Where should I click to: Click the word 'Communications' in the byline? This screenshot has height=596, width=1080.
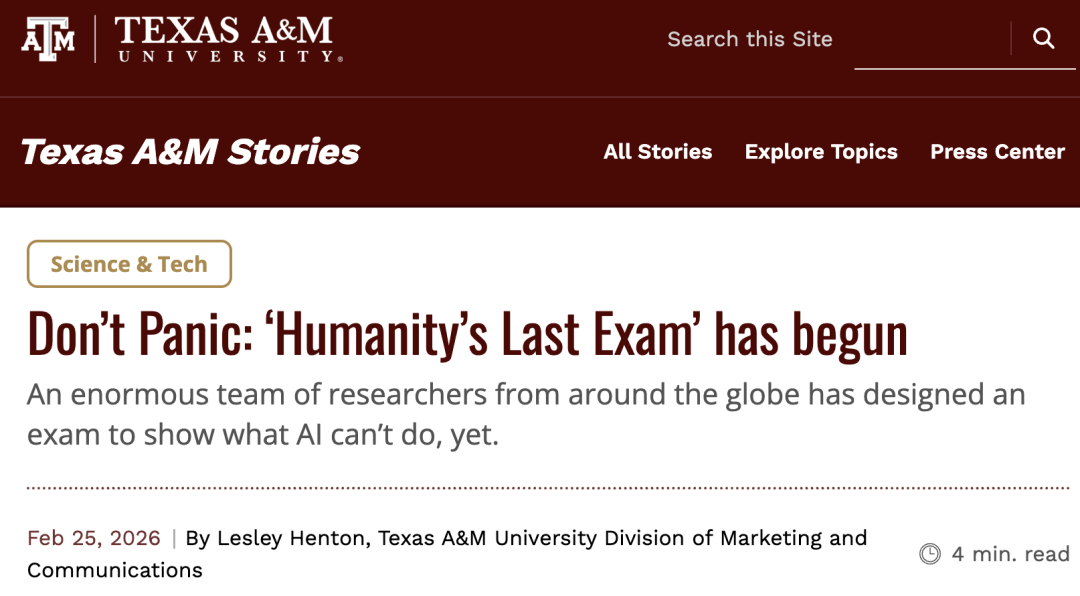[115, 570]
